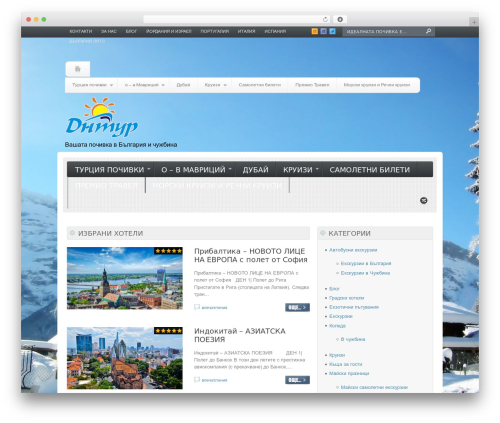This screenshot has width=500, height=423.
Task: Click ОЩЕ button for Индокитай article
Action: tap(297, 380)
